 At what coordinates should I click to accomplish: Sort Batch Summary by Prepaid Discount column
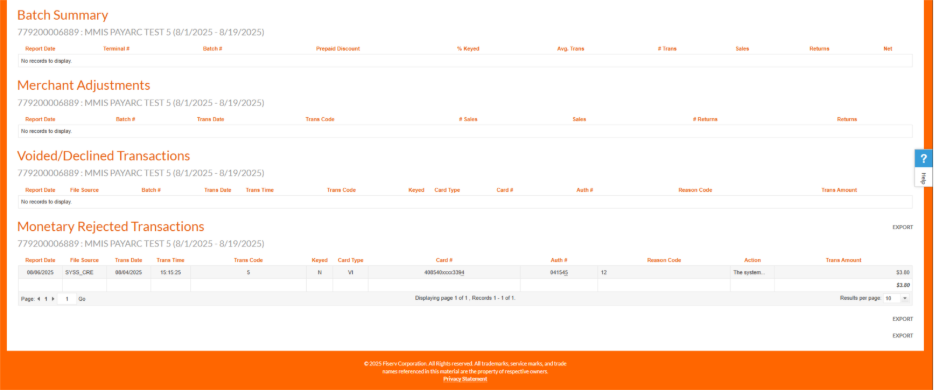pyautogui.click(x=338, y=48)
